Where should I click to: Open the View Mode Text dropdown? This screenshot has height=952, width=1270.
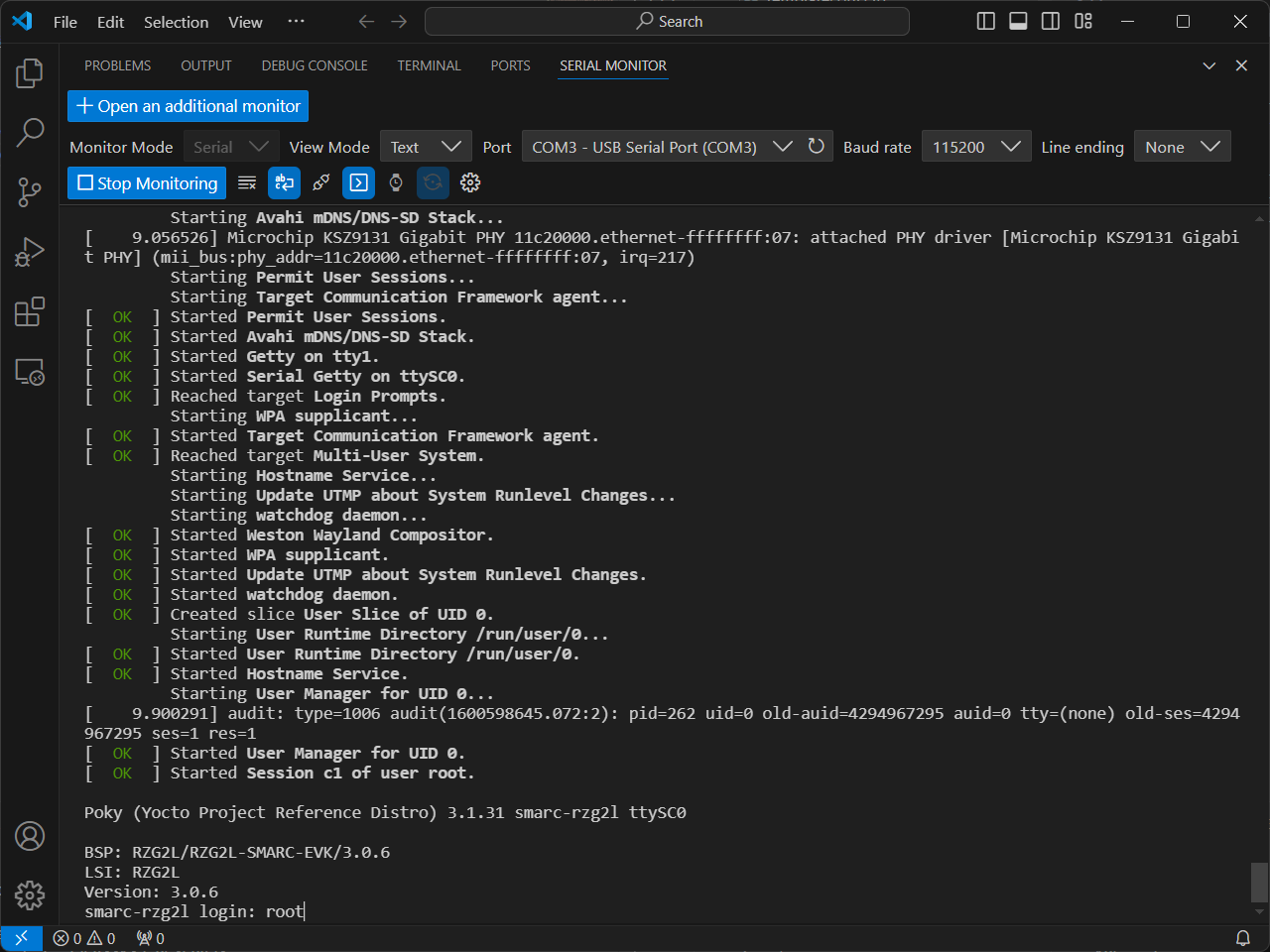426,147
